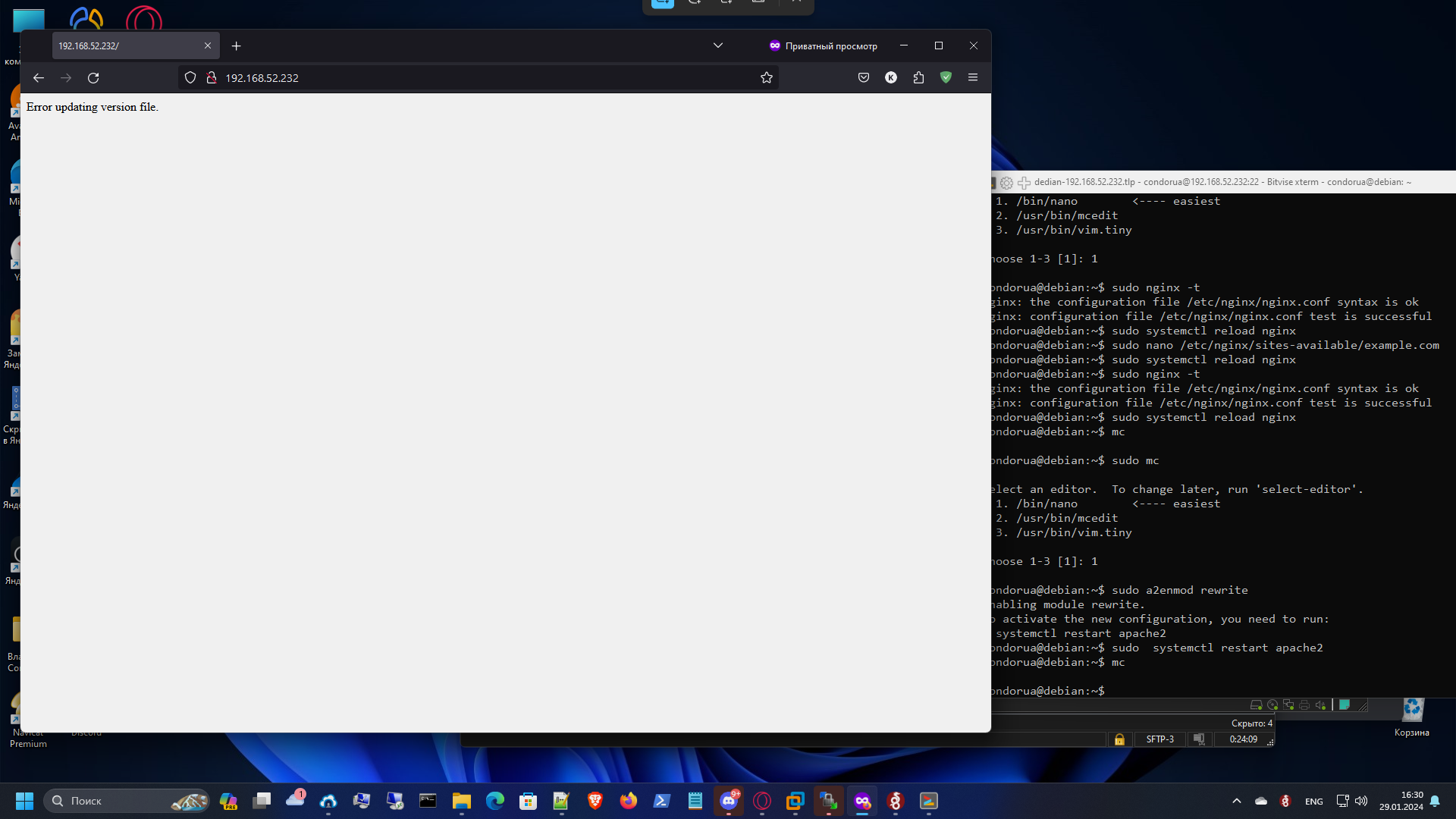This screenshot has height=819, width=1456.
Task: Click the SFTP-3 status indicator
Action: (1159, 739)
